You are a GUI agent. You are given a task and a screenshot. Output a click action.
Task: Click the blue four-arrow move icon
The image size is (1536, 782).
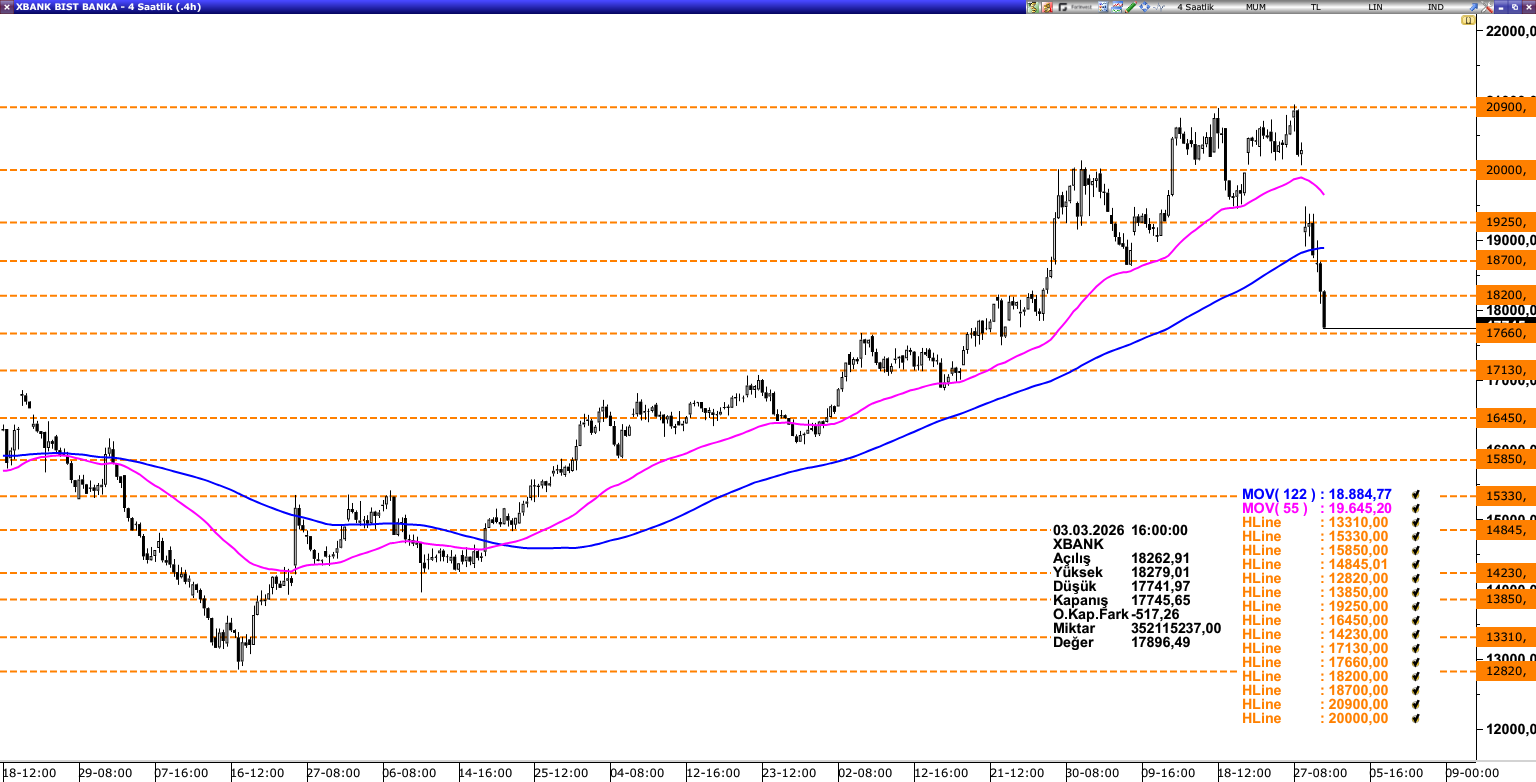pos(1144,7)
